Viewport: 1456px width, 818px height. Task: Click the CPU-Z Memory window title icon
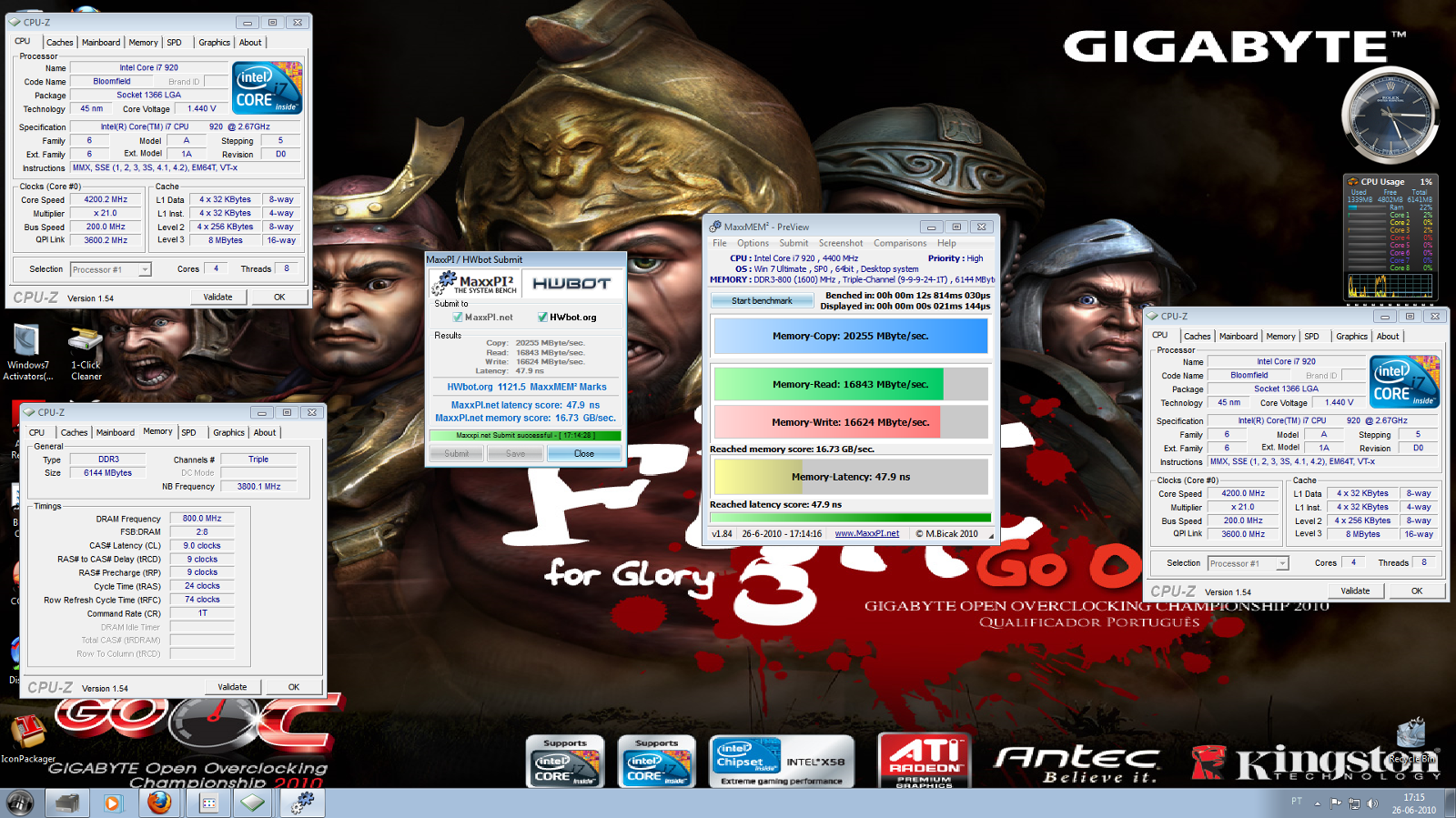coord(29,412)
